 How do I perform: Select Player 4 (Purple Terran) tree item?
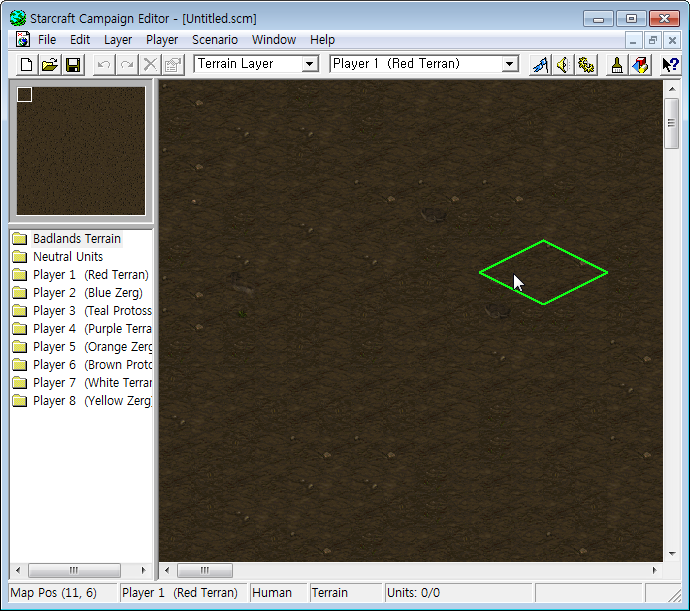click(x=92, y=329)
